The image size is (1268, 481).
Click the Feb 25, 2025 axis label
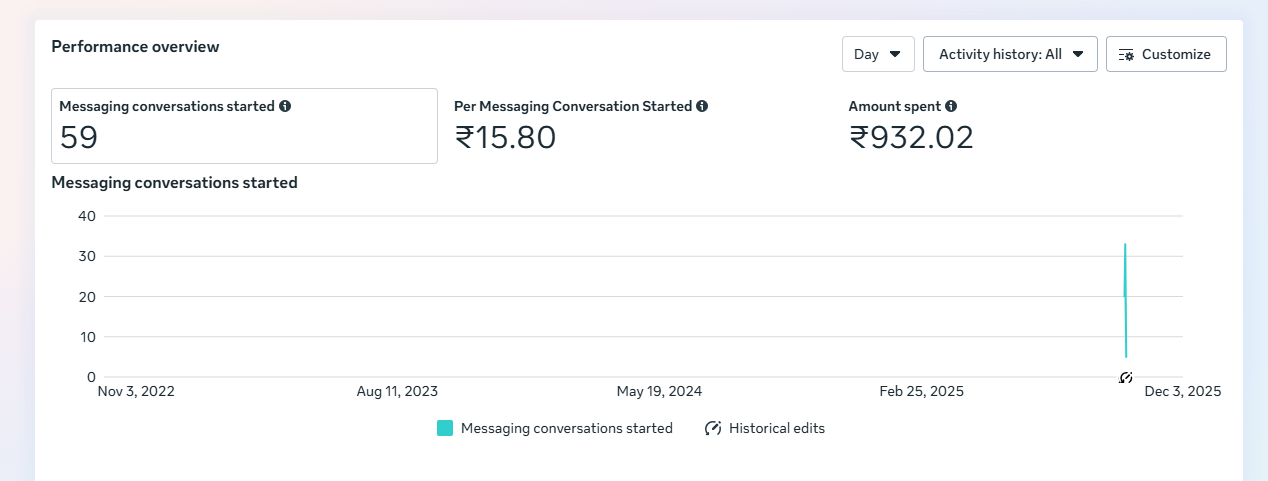[921, 392]
